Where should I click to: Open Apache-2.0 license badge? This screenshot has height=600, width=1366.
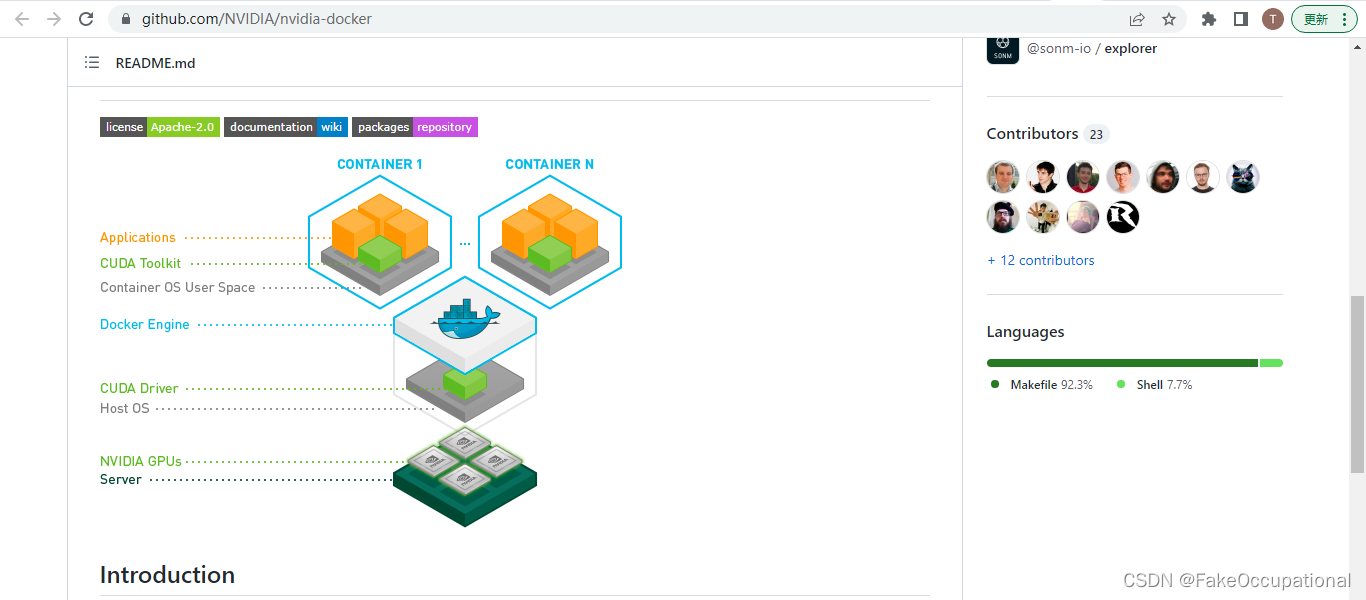coord(160,127)
